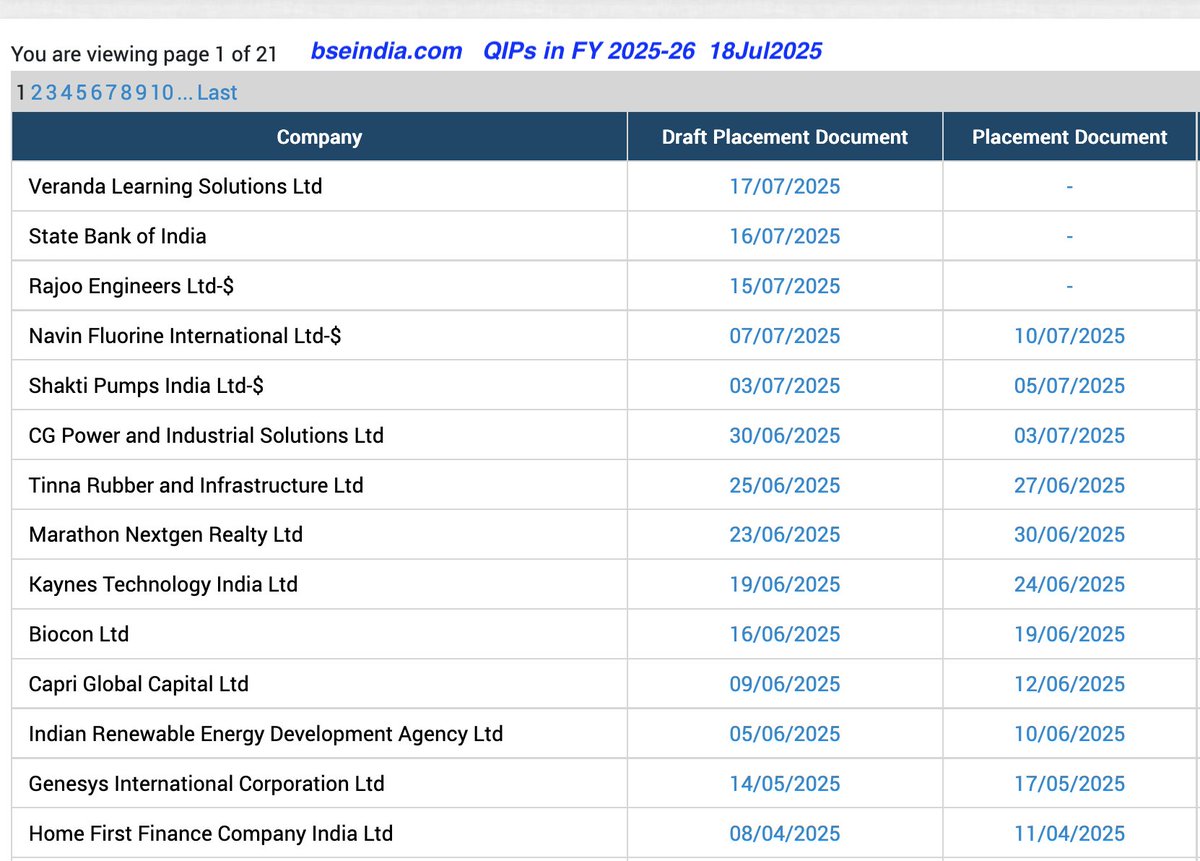Select Shakti Pumps India Ltd-$ name

pos(147,386)
